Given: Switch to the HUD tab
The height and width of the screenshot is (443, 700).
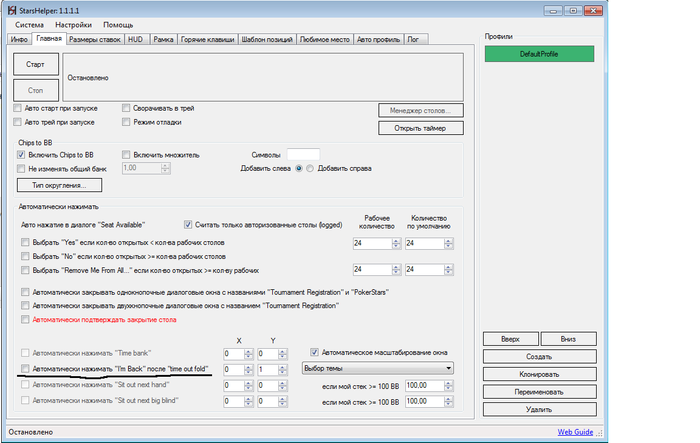Looking at the screenshot, I should (x=136, y=39).
